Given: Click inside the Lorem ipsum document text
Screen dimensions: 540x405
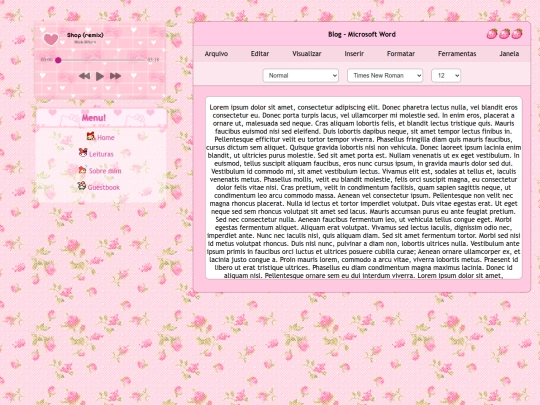Looking at the screenshot, I should pos(364,188).
